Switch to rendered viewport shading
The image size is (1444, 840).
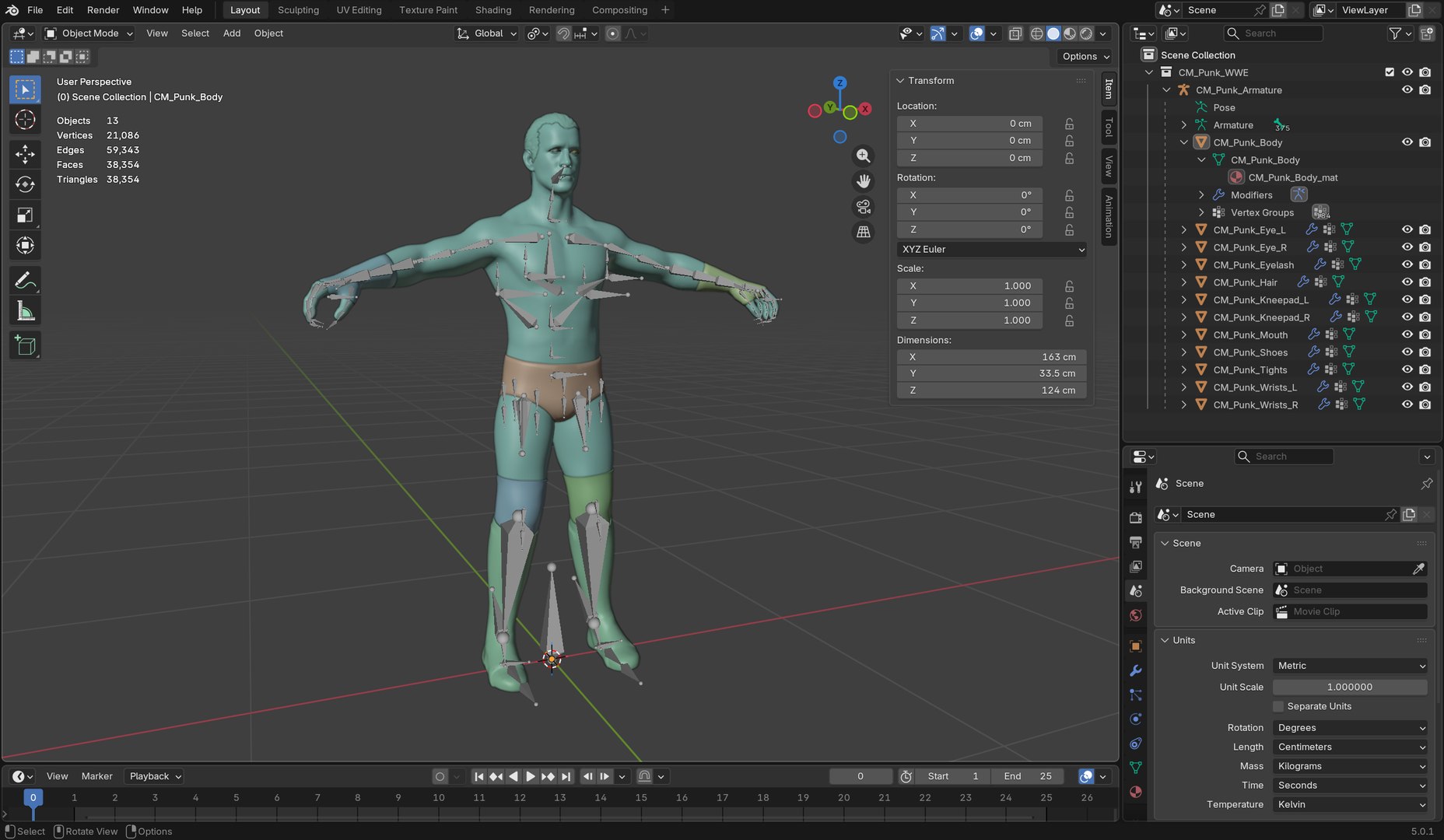click(1086, 33)
